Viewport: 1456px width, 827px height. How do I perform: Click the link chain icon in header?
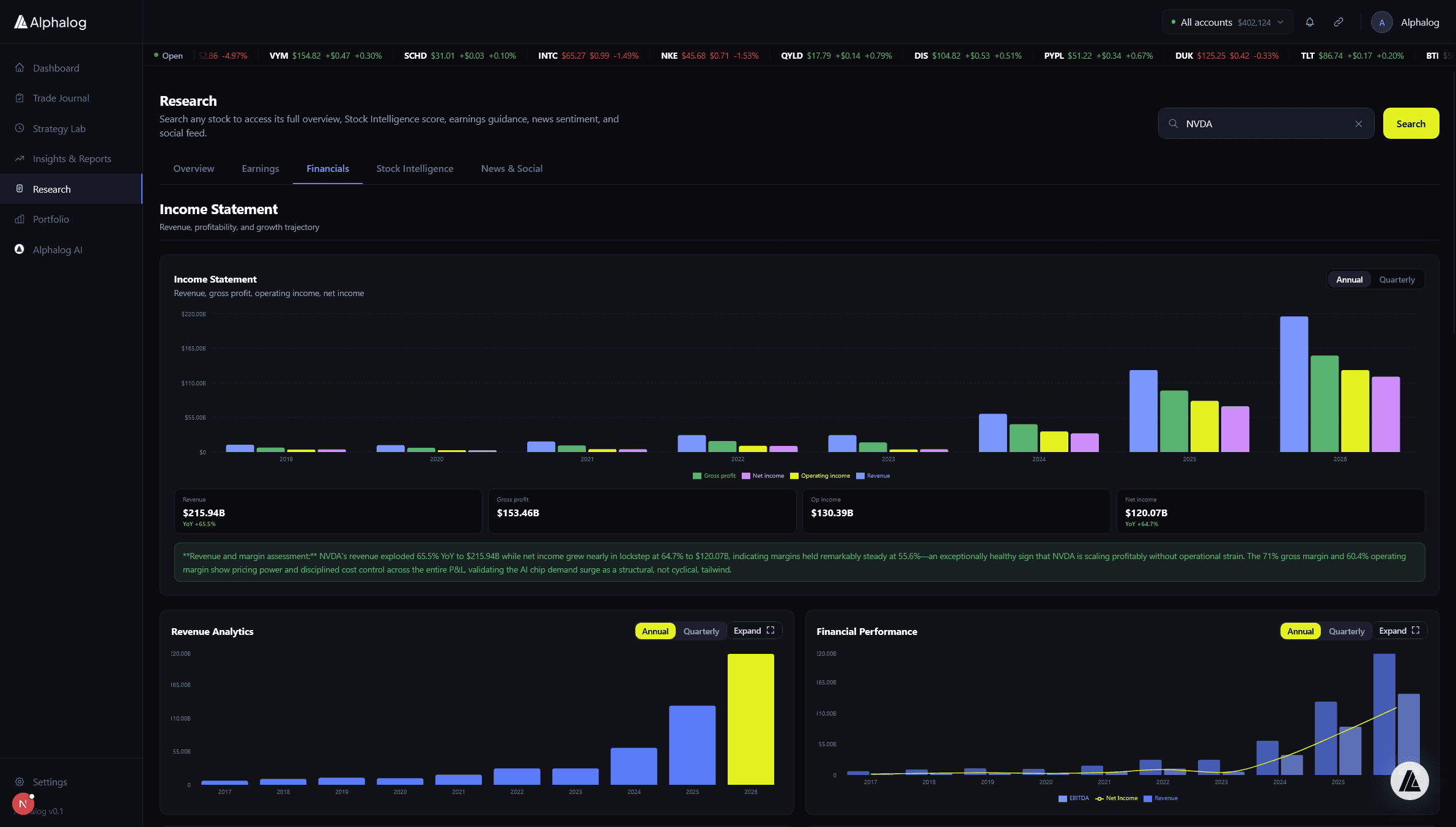coord(1339,22)
